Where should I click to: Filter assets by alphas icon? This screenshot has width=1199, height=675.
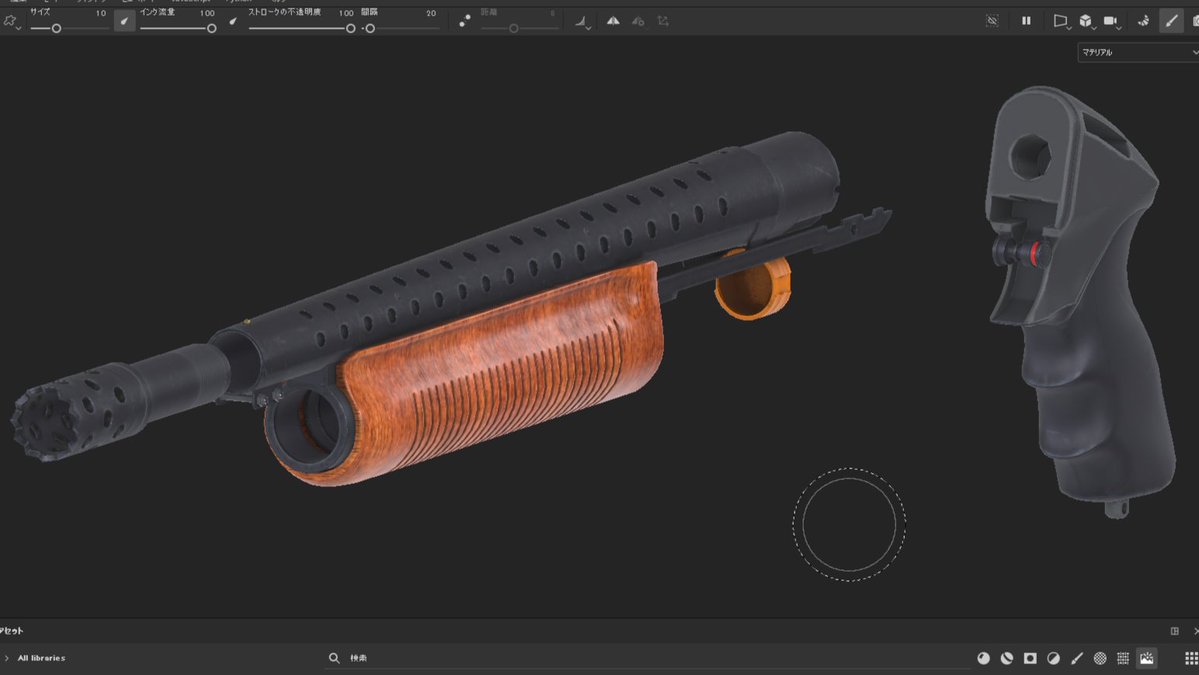[1100, 658]
